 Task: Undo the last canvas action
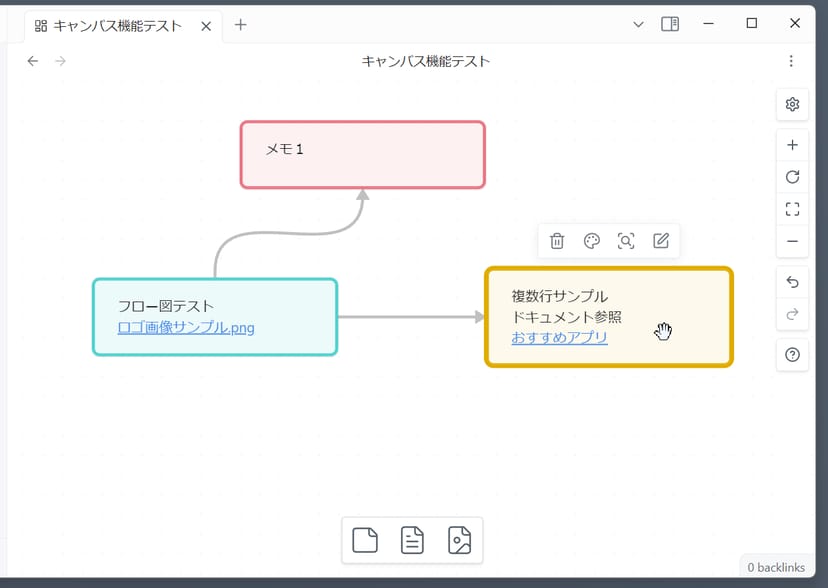792,283
